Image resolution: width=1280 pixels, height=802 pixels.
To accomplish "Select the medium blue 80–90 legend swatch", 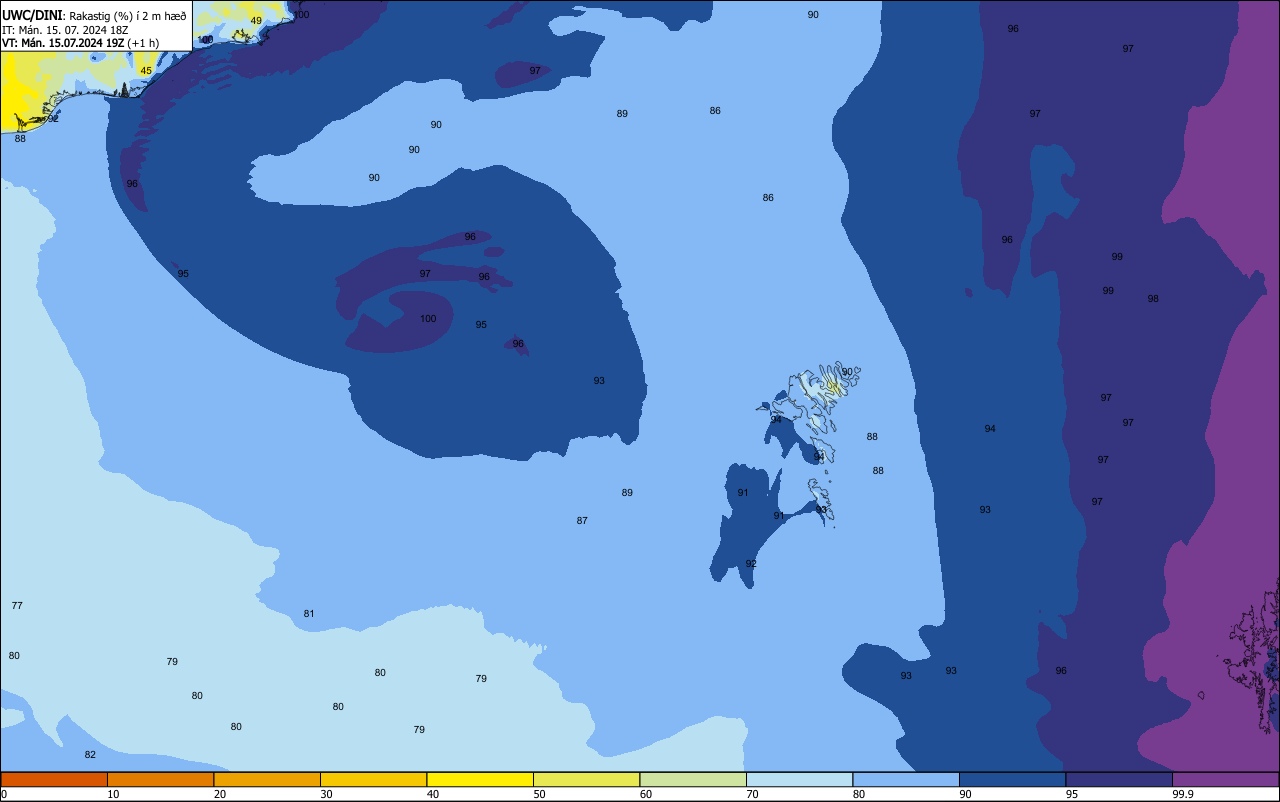I will click(906, 779).
